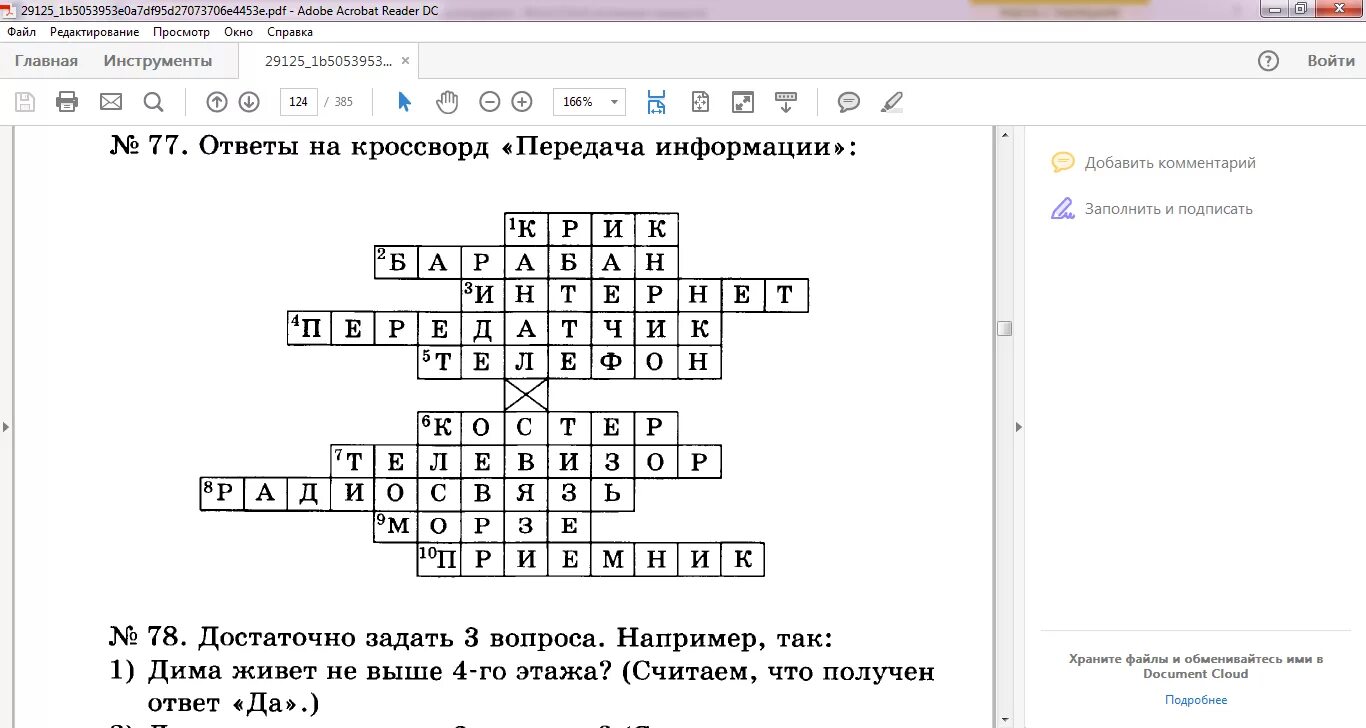Viewport: 1366px width, 728px height.
Task: Fit one full page icon
Action: point(700,101)
